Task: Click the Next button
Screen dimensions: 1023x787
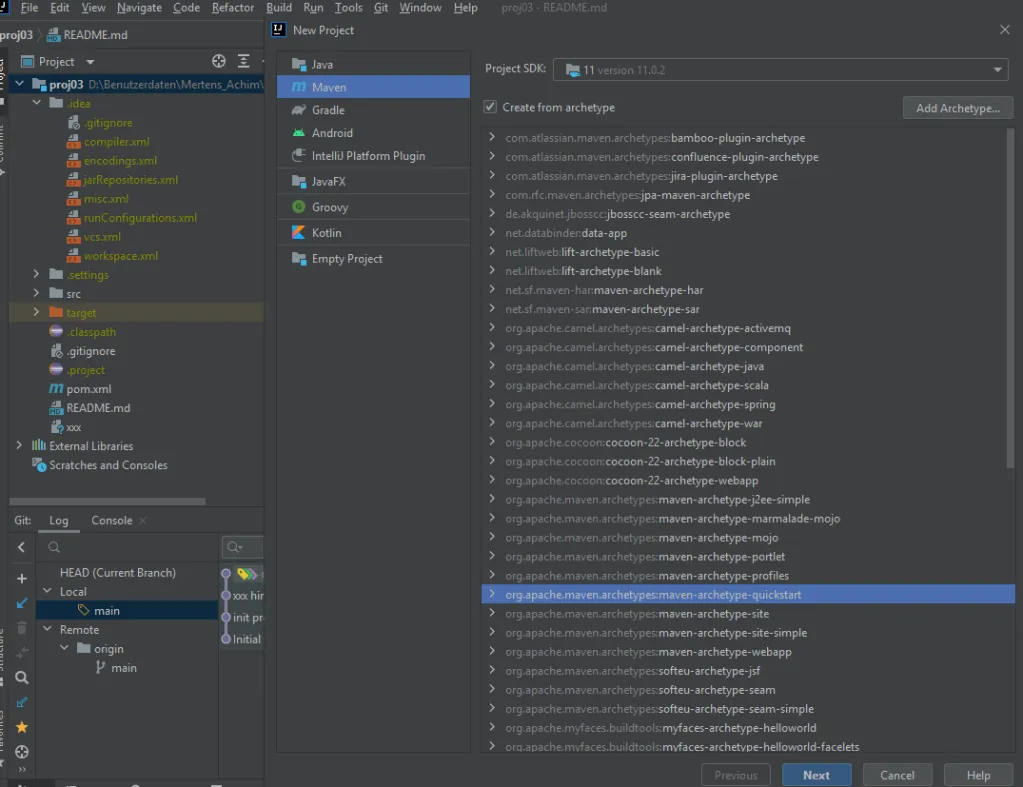Action: [816, 775]
